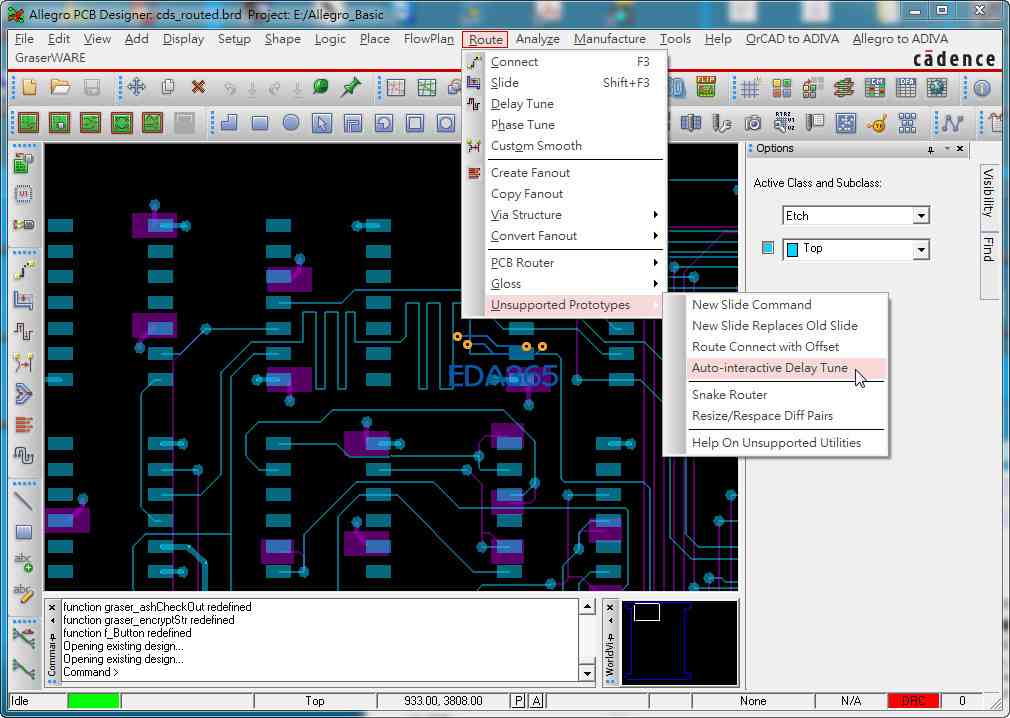Click the red DRC status indicator
Viewport: 1010px width, 718px height.
click(912, 701)
